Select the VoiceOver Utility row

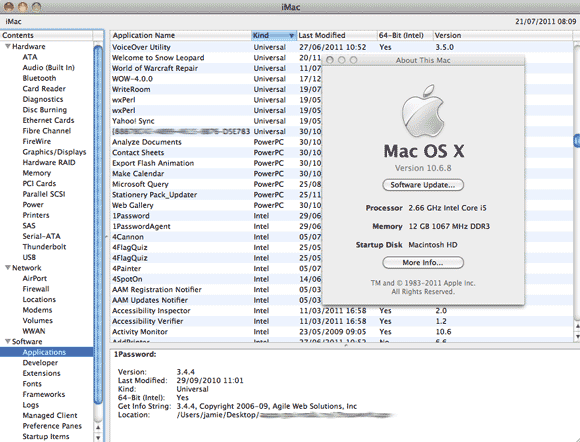click(341, 47)
